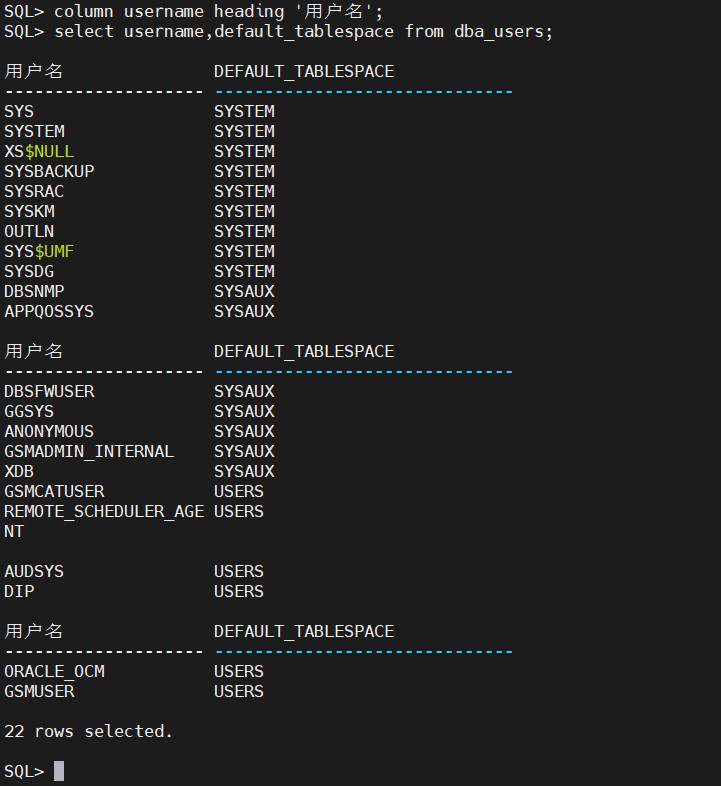Click the ANONYMOUS user entry
Screen dimensions: 721x786
pos(49,431)
